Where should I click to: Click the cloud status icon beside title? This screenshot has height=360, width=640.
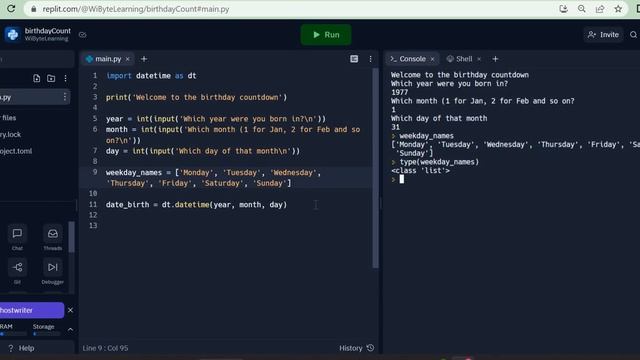82,35
